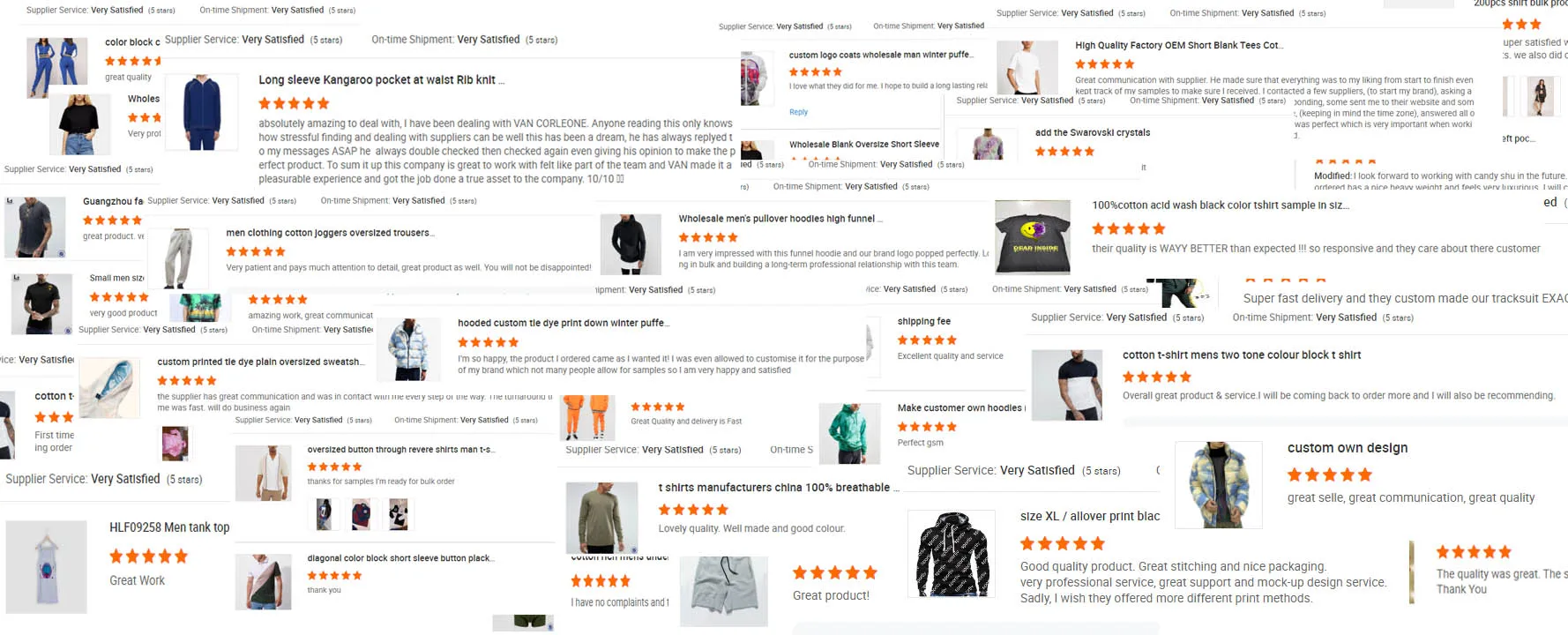View the two tone colour block t-shirt image
The image size is (1568, 635).
coord(1067,385)
